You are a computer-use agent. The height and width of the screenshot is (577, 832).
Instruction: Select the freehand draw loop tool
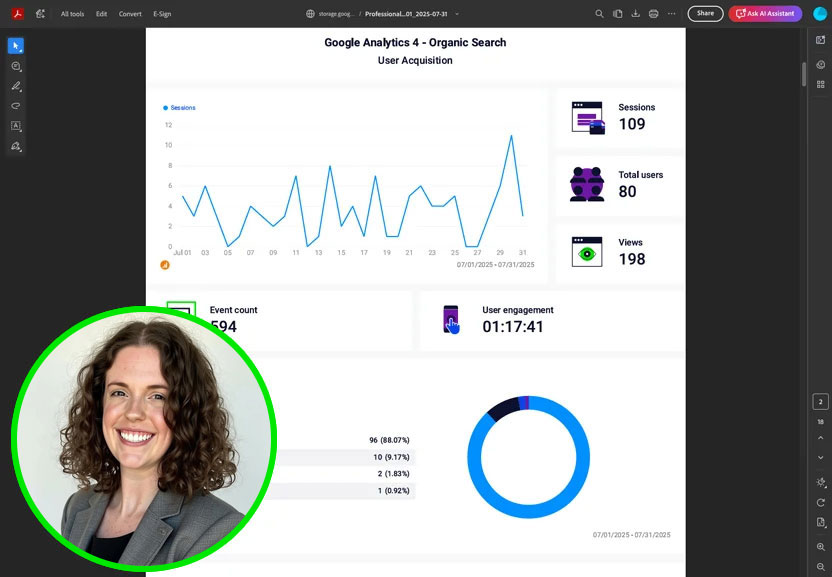[16, 106]
